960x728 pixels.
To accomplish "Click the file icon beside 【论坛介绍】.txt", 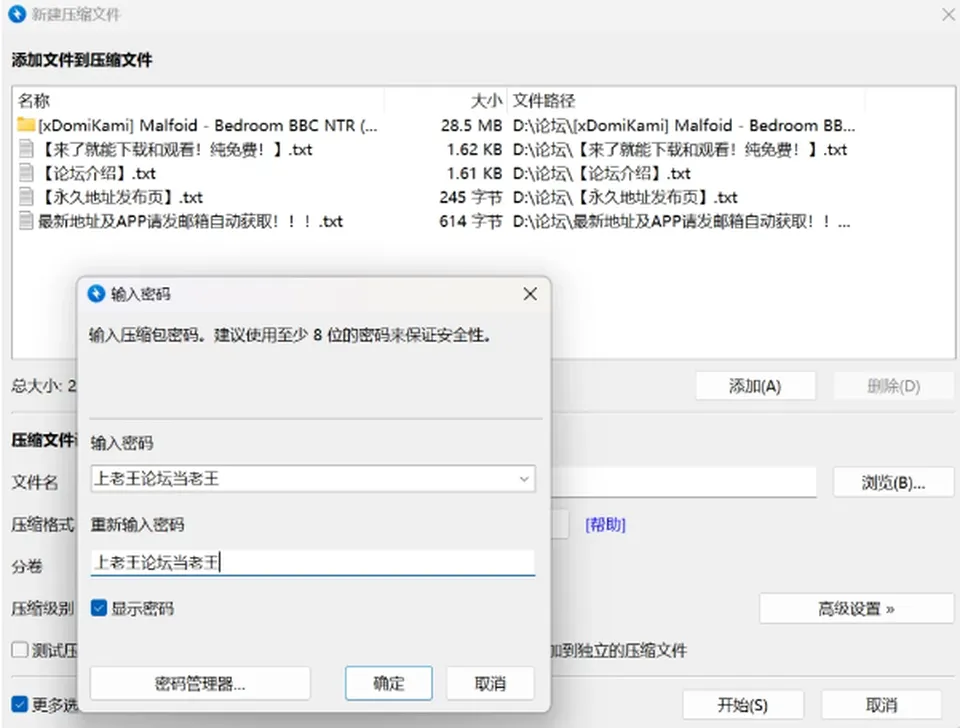I will coord(26,173).
